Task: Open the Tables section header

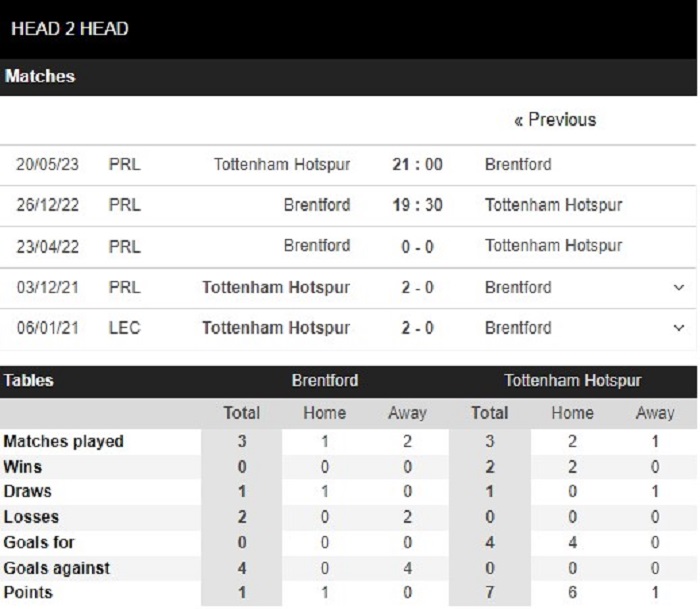Action: (30, 381)
